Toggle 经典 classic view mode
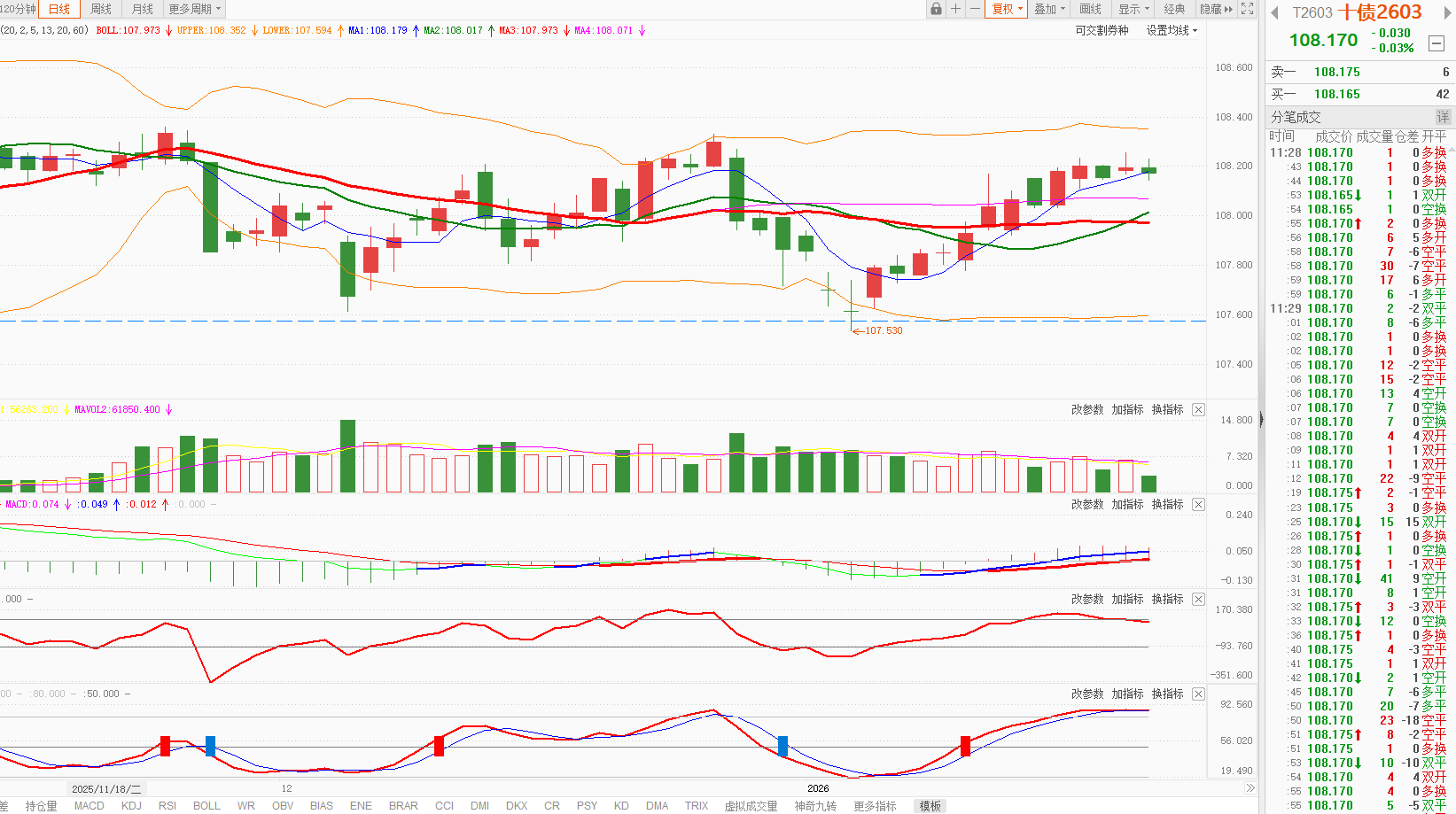1456x814 pixels. (x=1174, y=9)
